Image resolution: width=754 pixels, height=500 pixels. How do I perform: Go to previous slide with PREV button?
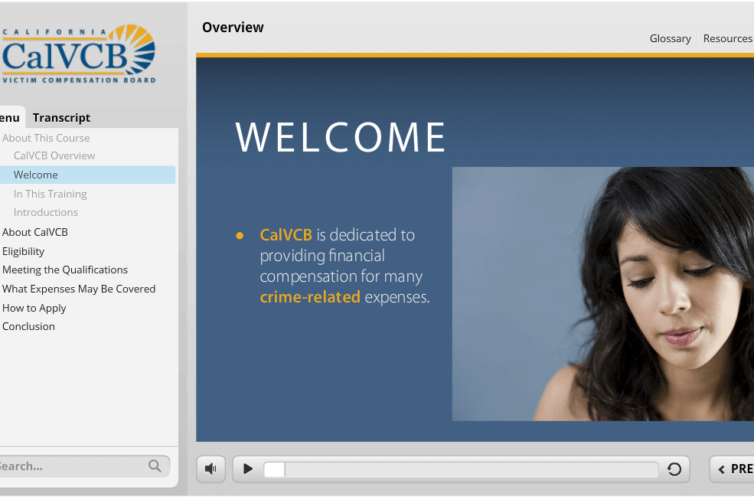(732, 469)
